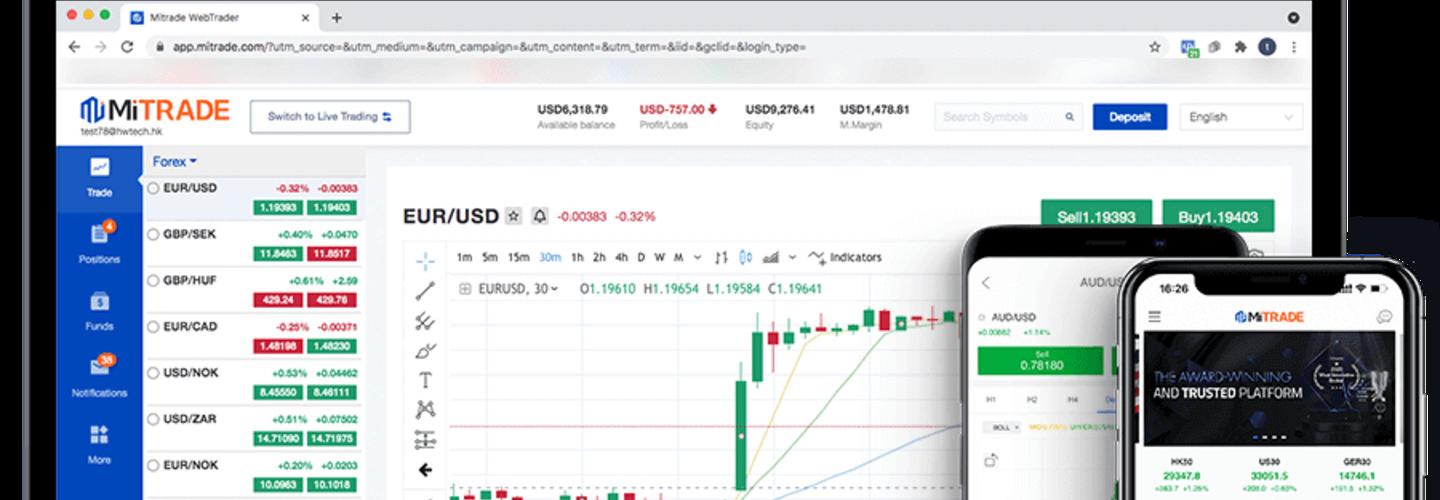This screenshot has width=1440, height=500.
Task: Expand more timeframes chevron after M
Action: pos(697,257)
